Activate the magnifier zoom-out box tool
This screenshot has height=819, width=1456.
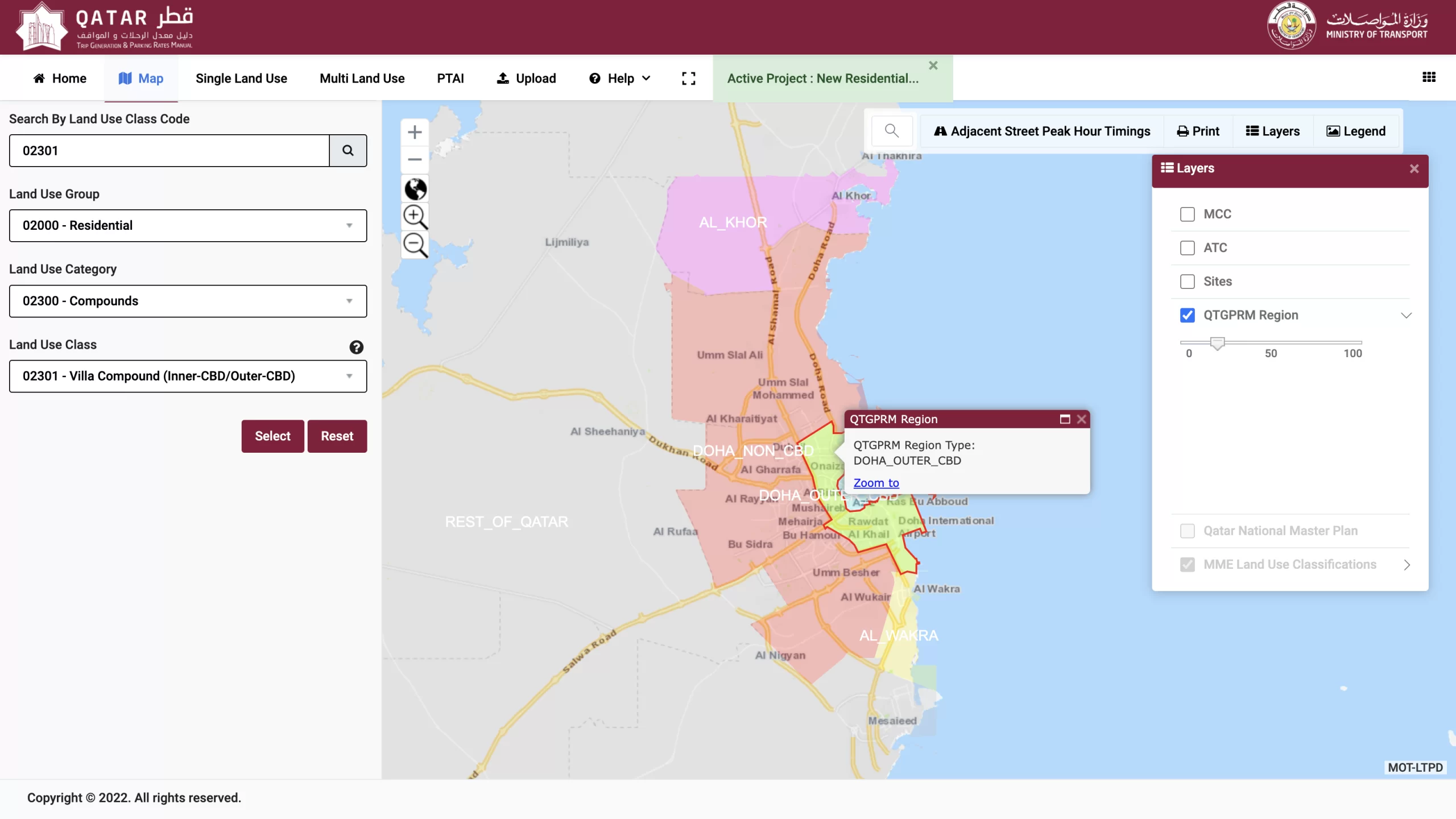(415, 245)
